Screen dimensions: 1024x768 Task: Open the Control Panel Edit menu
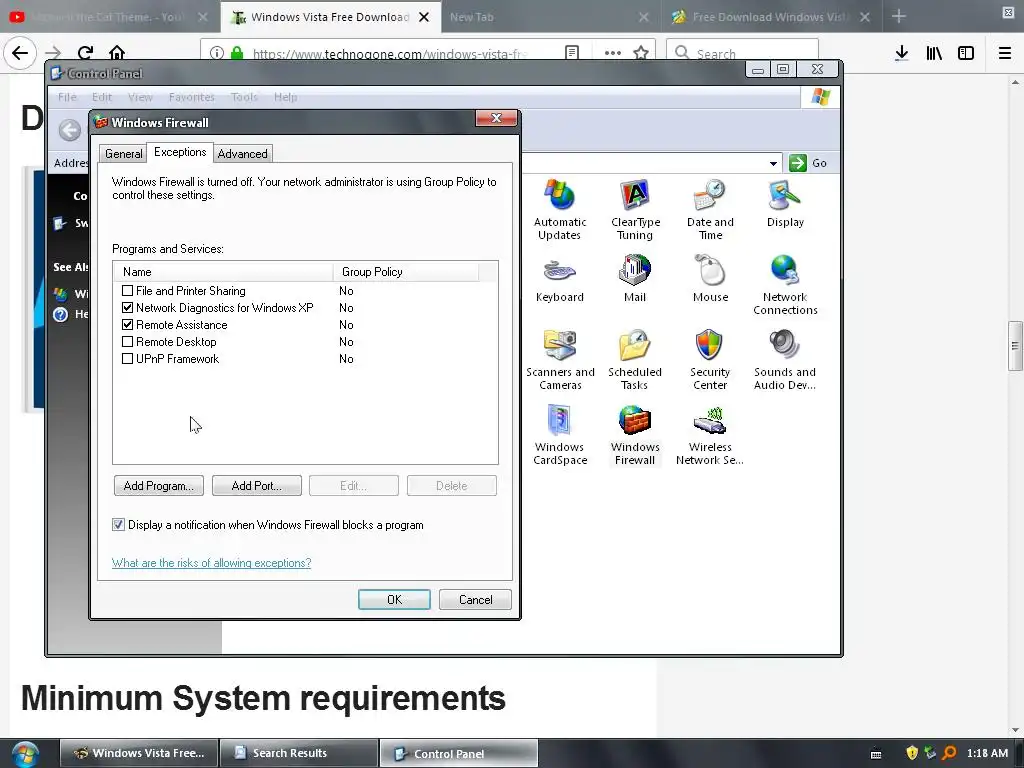click(102, 97)
